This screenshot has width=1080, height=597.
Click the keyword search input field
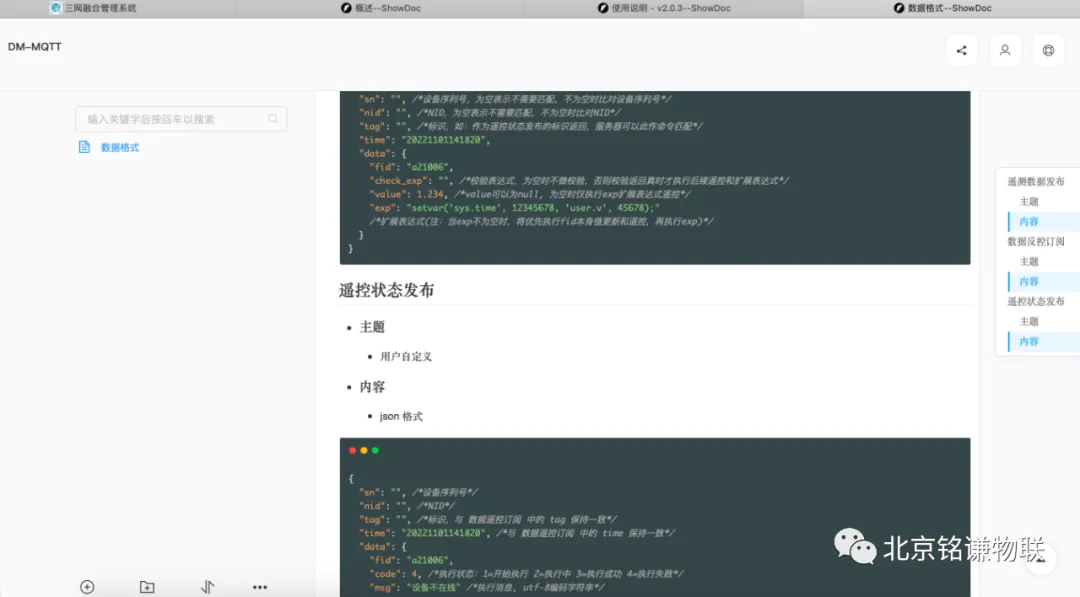pyautogui.click(x=170, y=119)
